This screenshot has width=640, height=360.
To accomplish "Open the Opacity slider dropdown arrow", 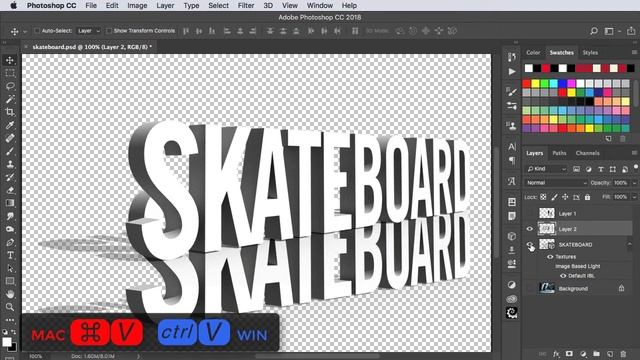I will [x=634, y=183].
